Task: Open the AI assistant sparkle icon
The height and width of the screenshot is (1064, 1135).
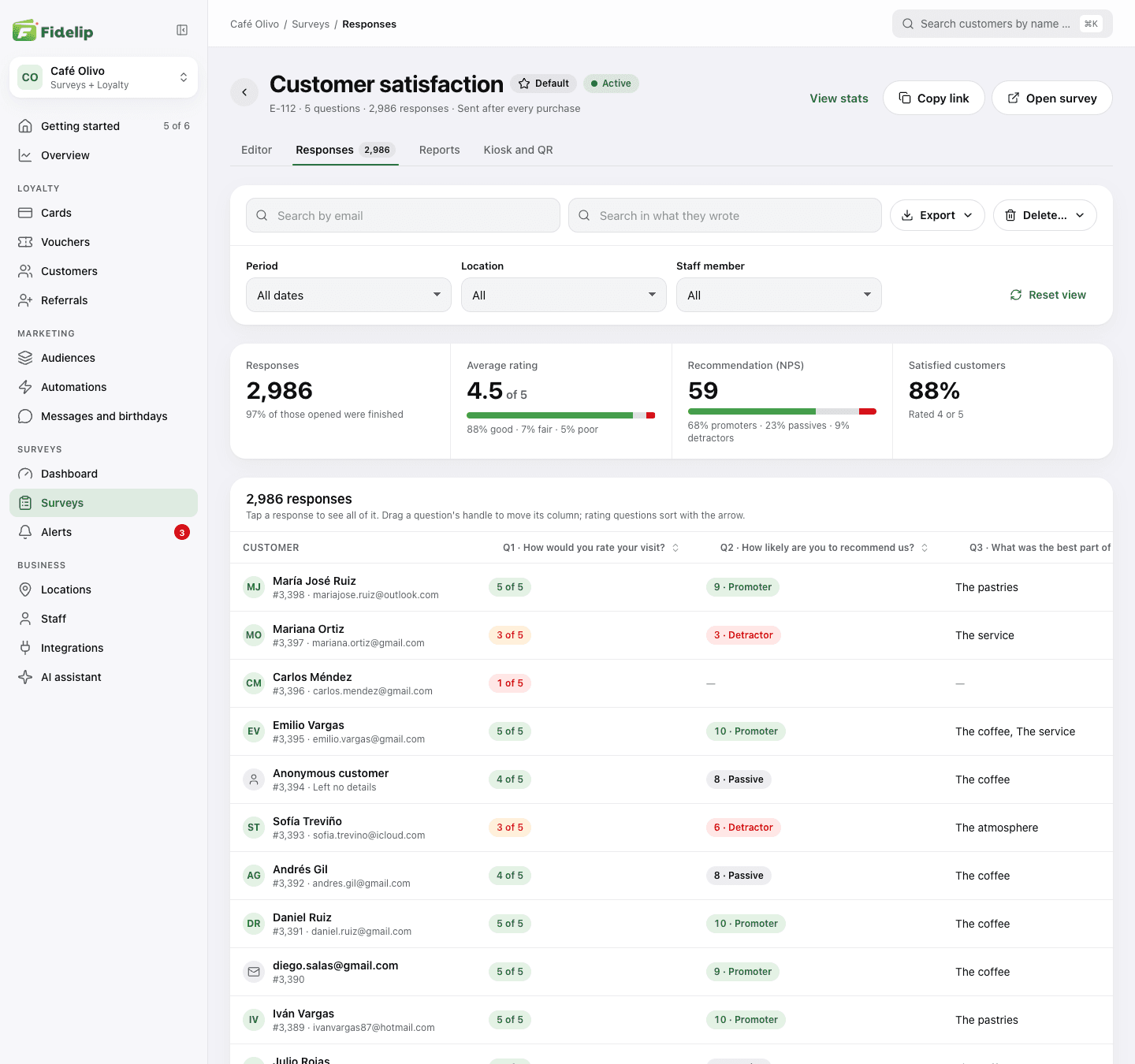Action: (x=25, y=677)
